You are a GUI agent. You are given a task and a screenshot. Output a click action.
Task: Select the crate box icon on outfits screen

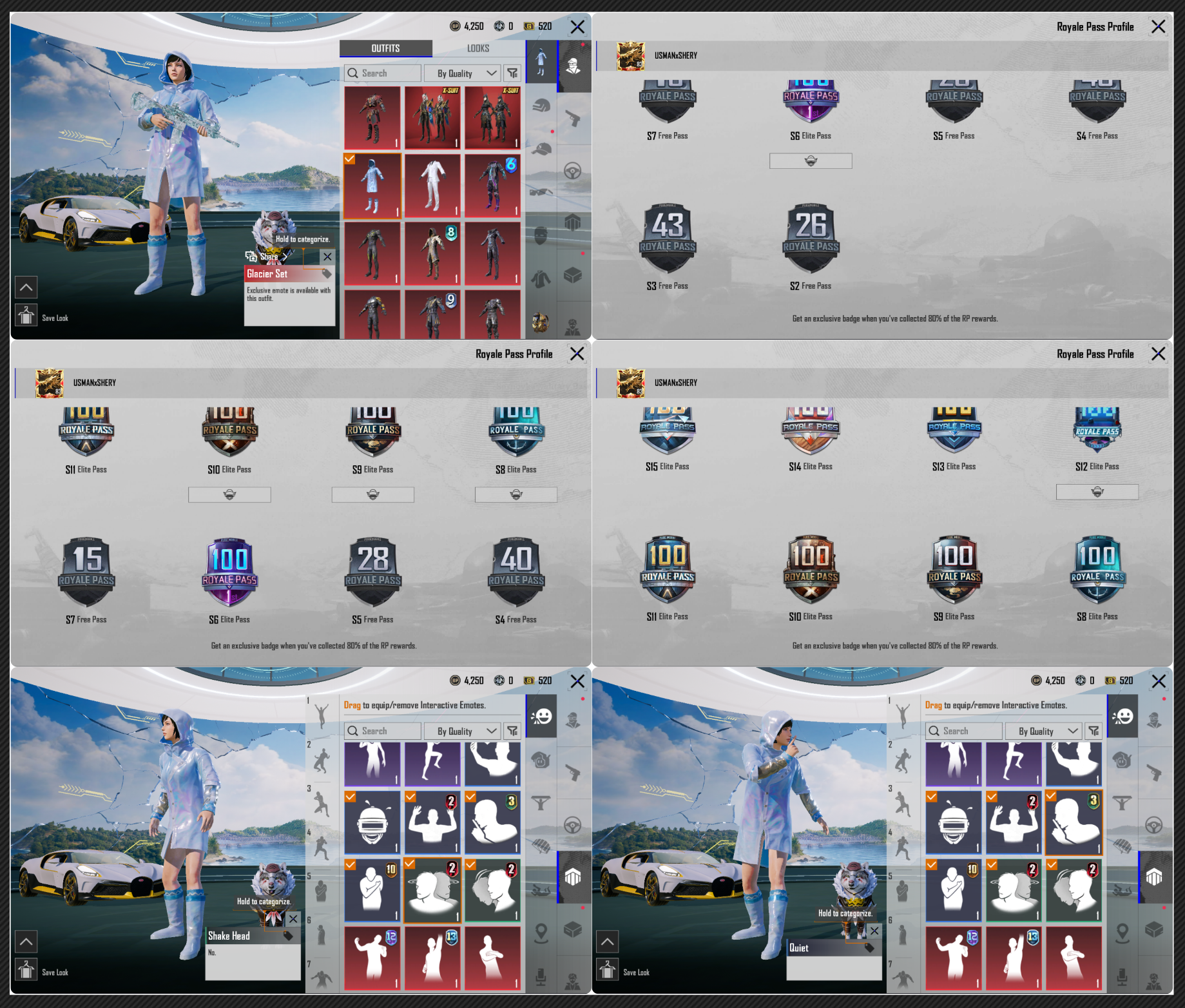coord(573,275)
